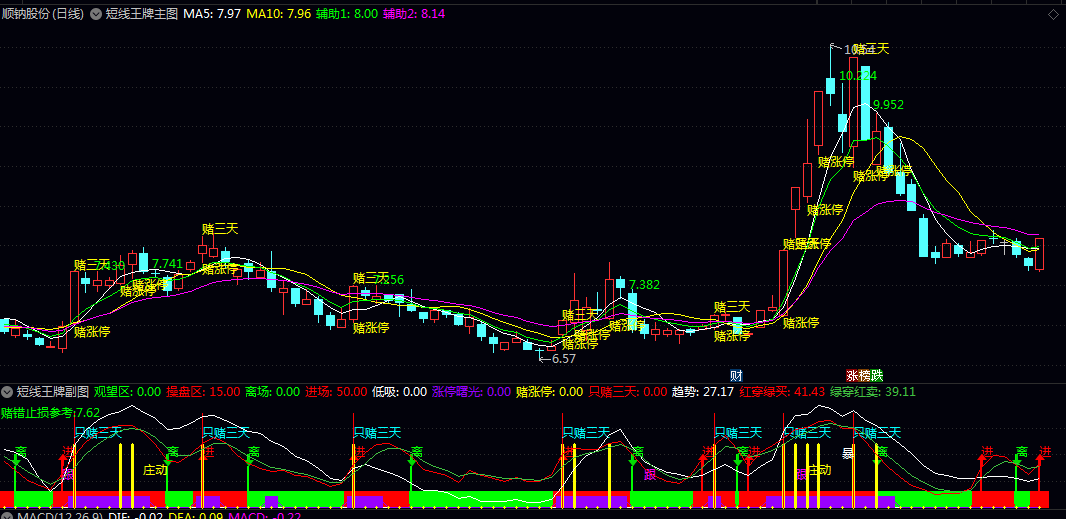Click the yellow MA10 indicator label
Image resolution: width=1066 pixels, height=519 pixels.
click(278, 14)
